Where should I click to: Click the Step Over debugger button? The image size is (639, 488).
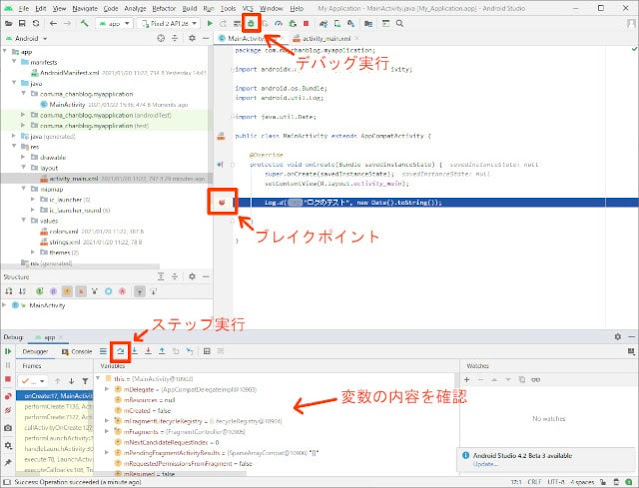pos(121,351)
